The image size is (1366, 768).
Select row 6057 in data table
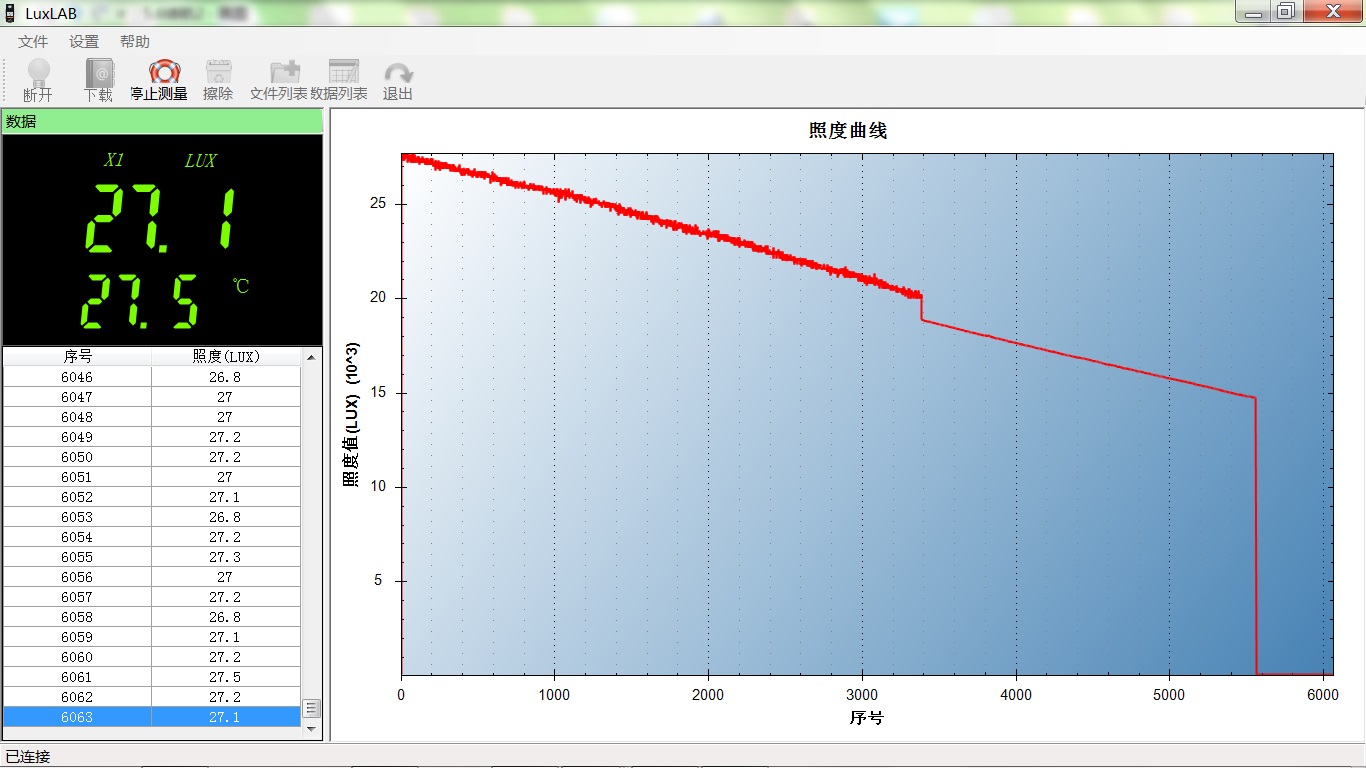tap(152, 597)
